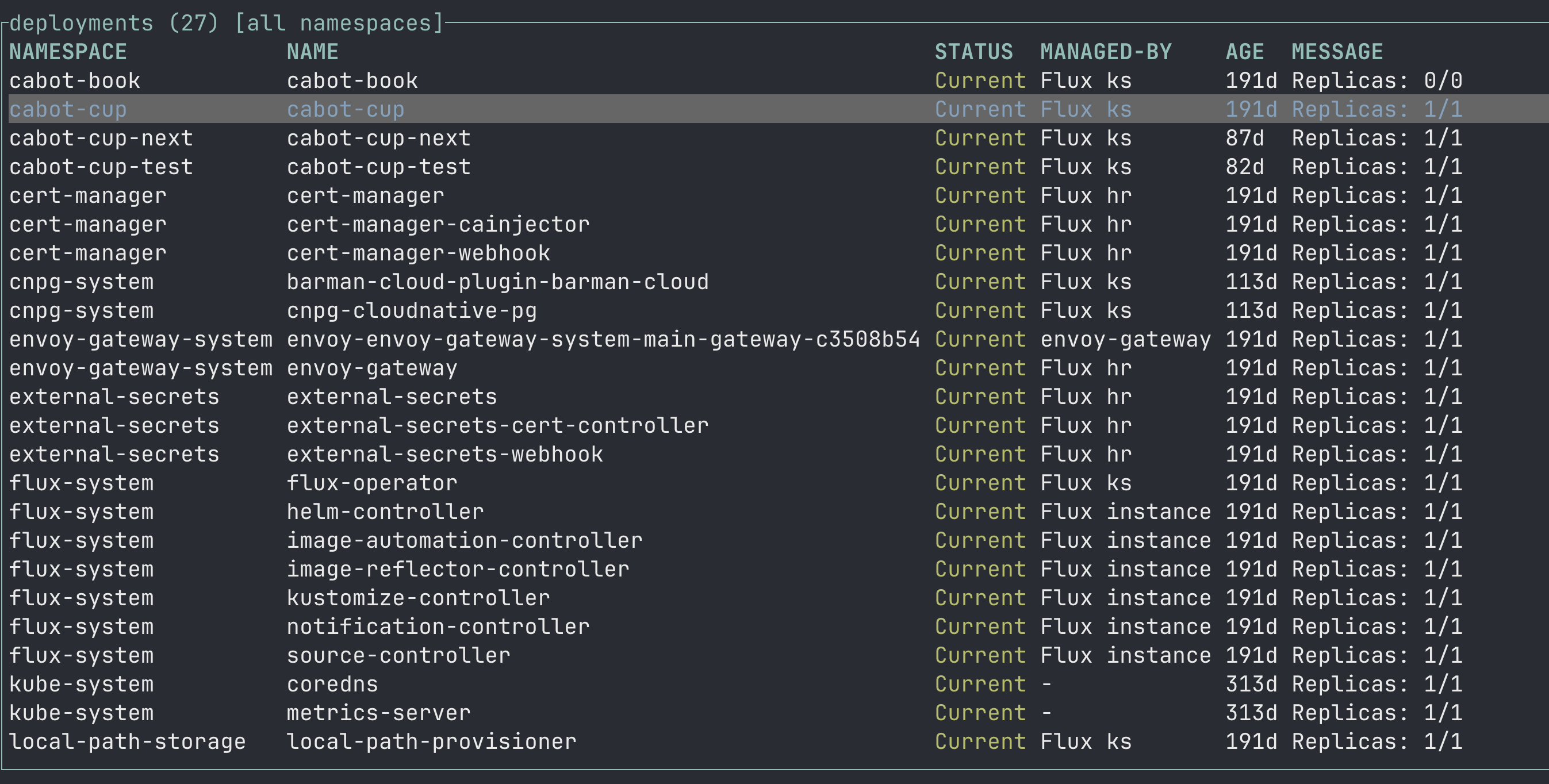The width and height of the screenshot is (1549, 784).
Task: Select the metrics-server deployment
Action: coord(379,713)
